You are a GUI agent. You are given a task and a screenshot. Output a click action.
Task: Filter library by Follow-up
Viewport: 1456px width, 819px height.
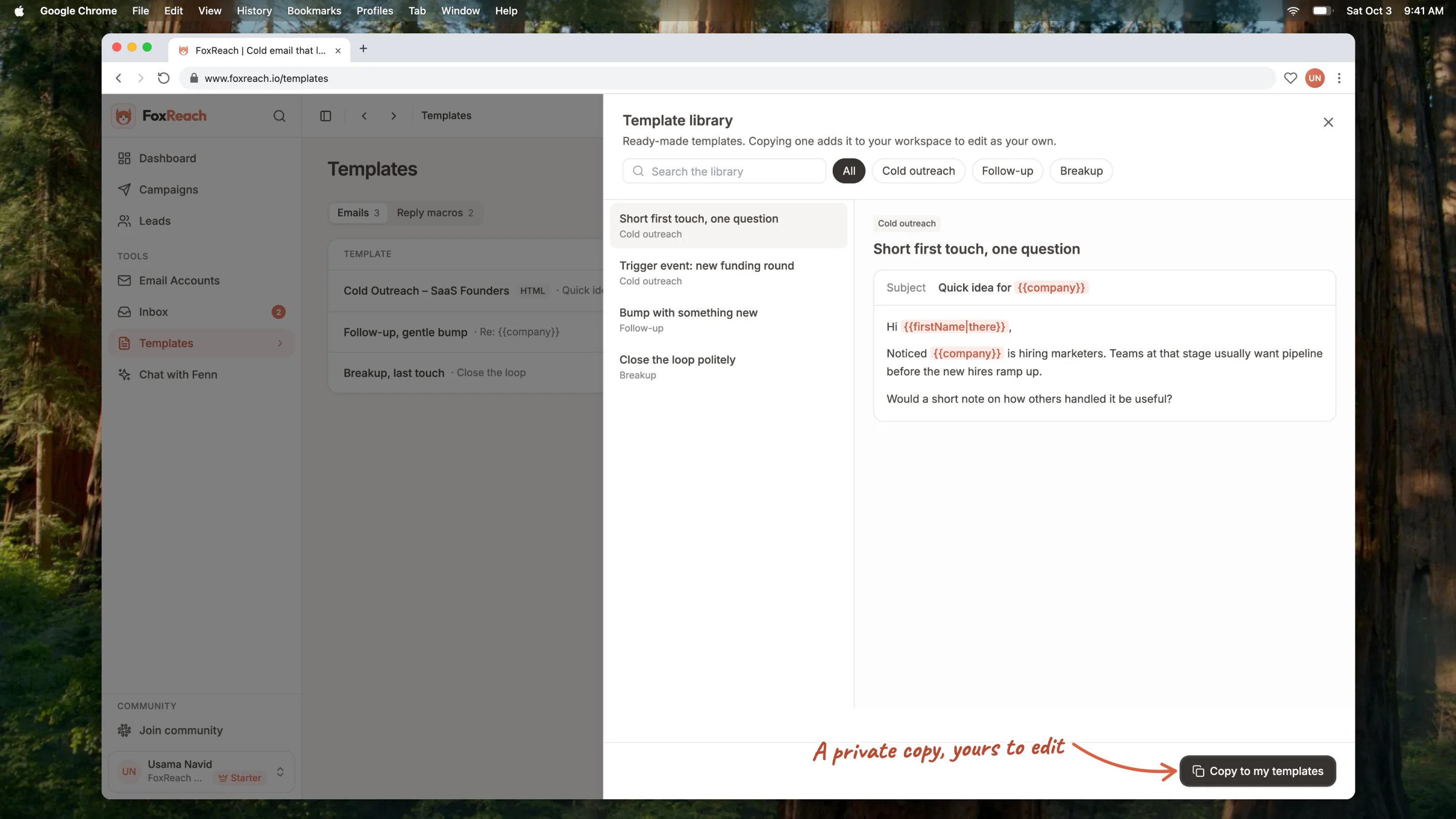coord(1007,171)
